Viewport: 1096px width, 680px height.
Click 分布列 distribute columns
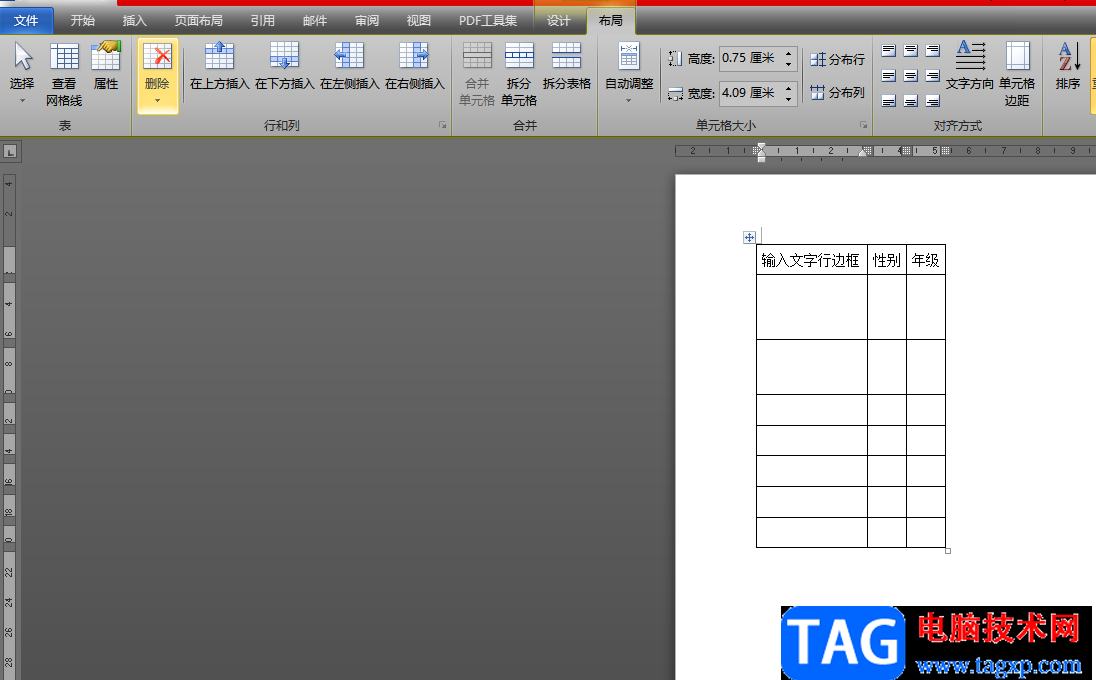click(x=837, y=92)
